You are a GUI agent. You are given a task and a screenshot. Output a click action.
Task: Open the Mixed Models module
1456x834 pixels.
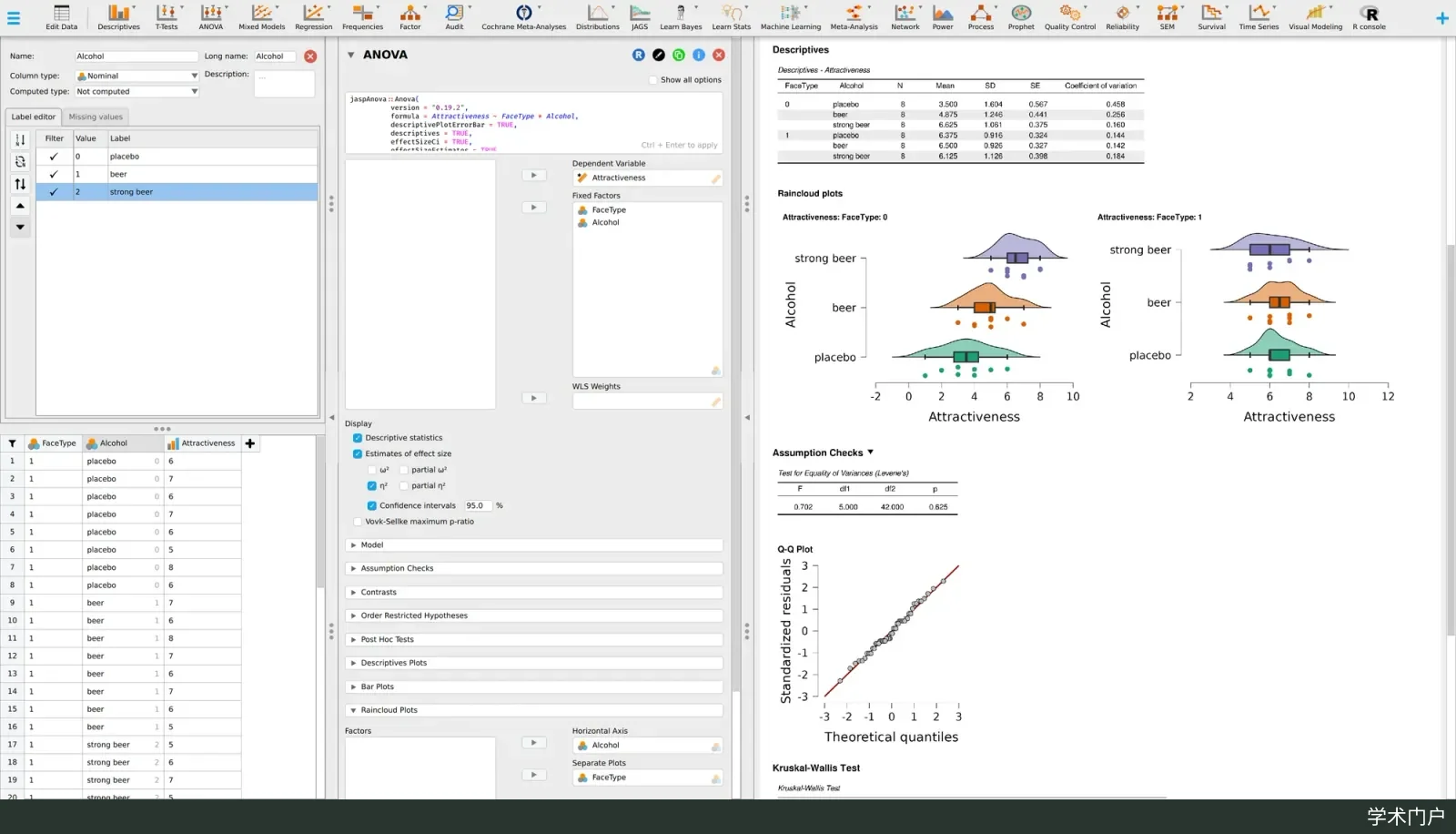(x=261, y=16)
